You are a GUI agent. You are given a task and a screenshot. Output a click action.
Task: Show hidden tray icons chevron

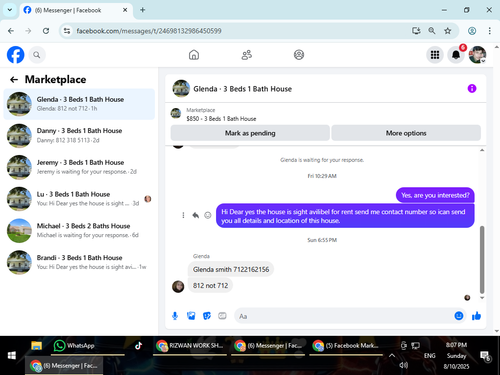pos(392,355)
